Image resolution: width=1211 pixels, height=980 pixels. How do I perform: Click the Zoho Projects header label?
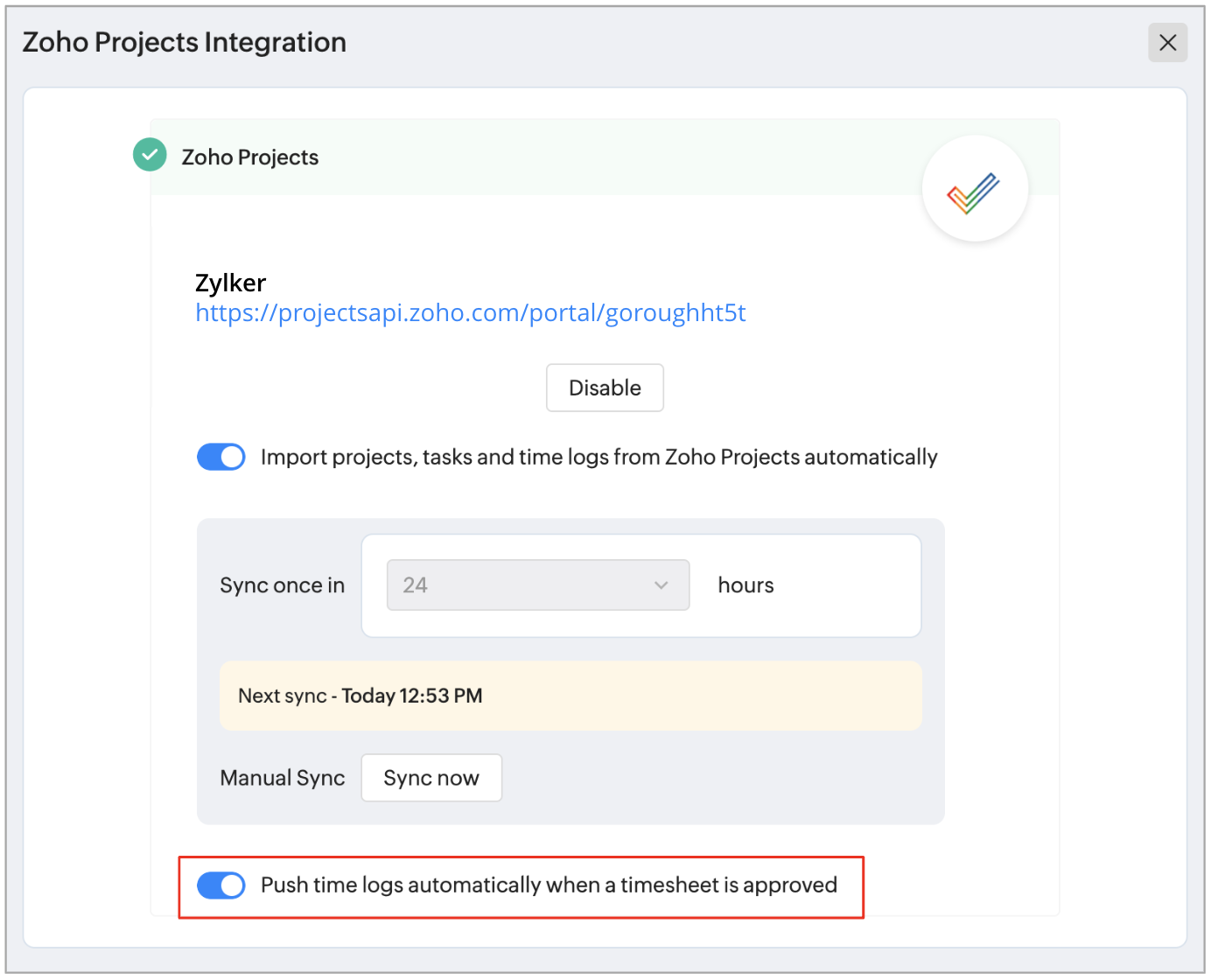pyautogui.click(x=250, y=157)
